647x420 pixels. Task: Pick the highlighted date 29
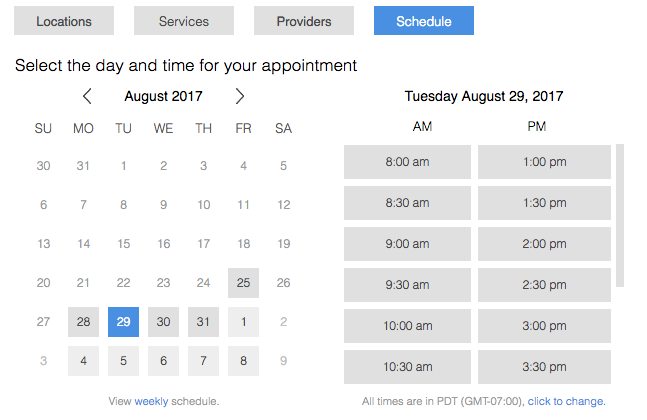pyautogui.click(x=123, y=322)
